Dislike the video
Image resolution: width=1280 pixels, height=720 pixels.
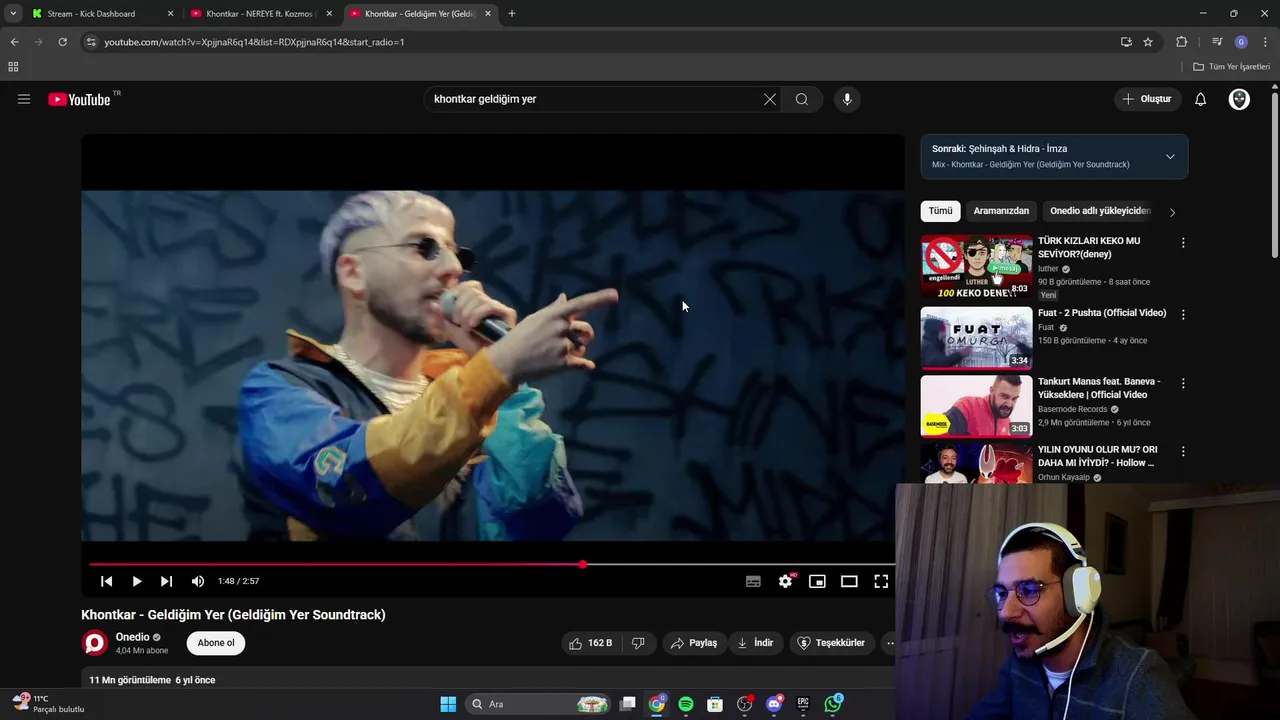pos(638,643)
